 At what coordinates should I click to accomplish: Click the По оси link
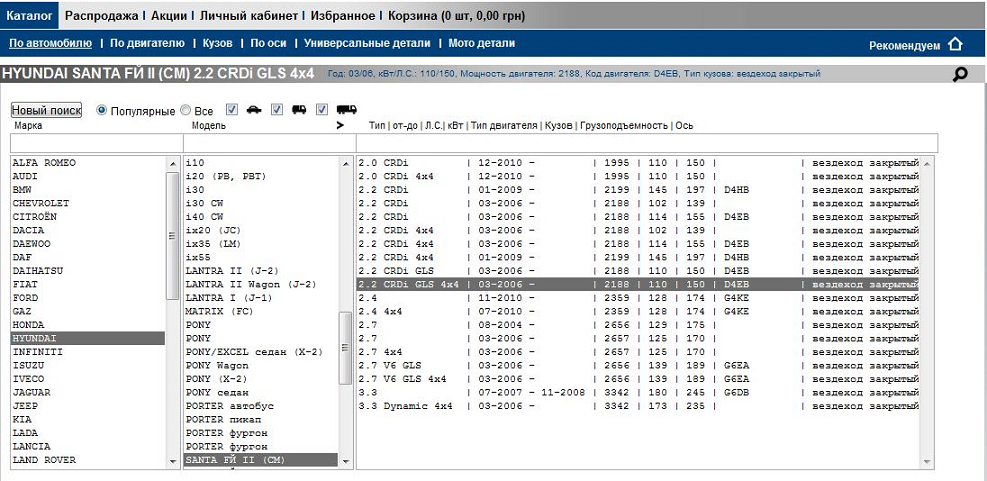(268, 43)
